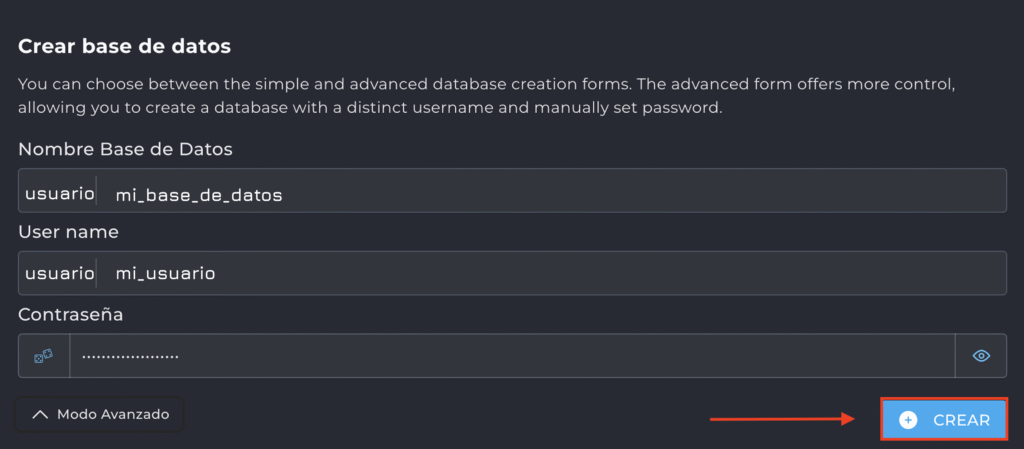The width and height of the screenshot is (1024, 449).
Task: Click the Crear base de datos heading
Action: coord(124,46)
